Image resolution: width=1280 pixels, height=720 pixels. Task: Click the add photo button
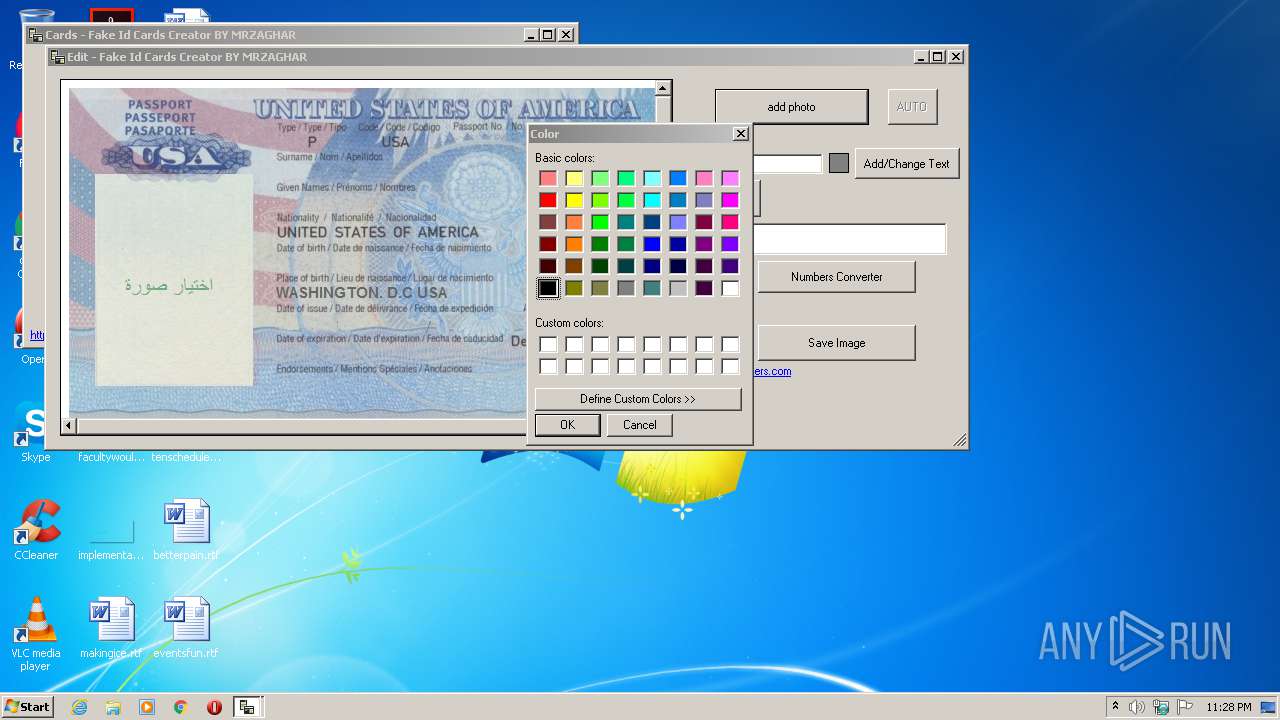(791, 107)
